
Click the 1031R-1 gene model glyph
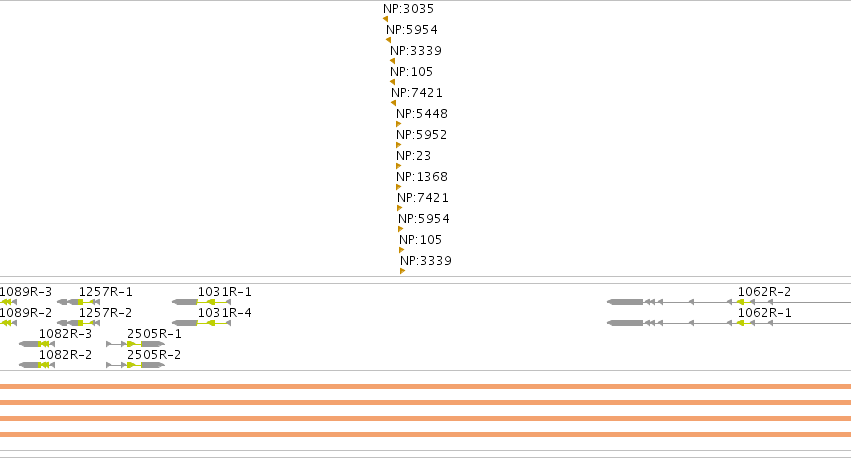pyautogui.click(x=201, y=302)
